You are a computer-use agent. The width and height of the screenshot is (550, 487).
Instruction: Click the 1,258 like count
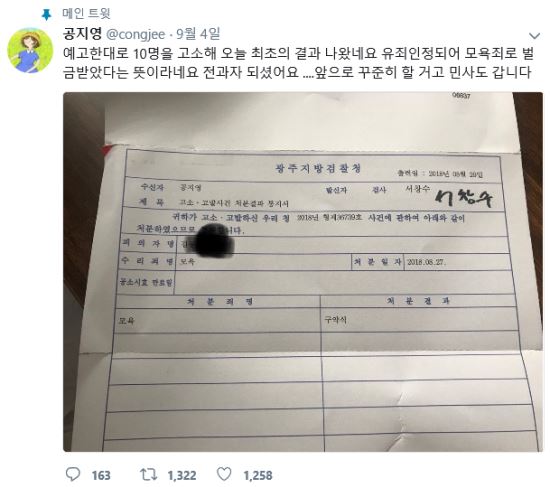258,475
